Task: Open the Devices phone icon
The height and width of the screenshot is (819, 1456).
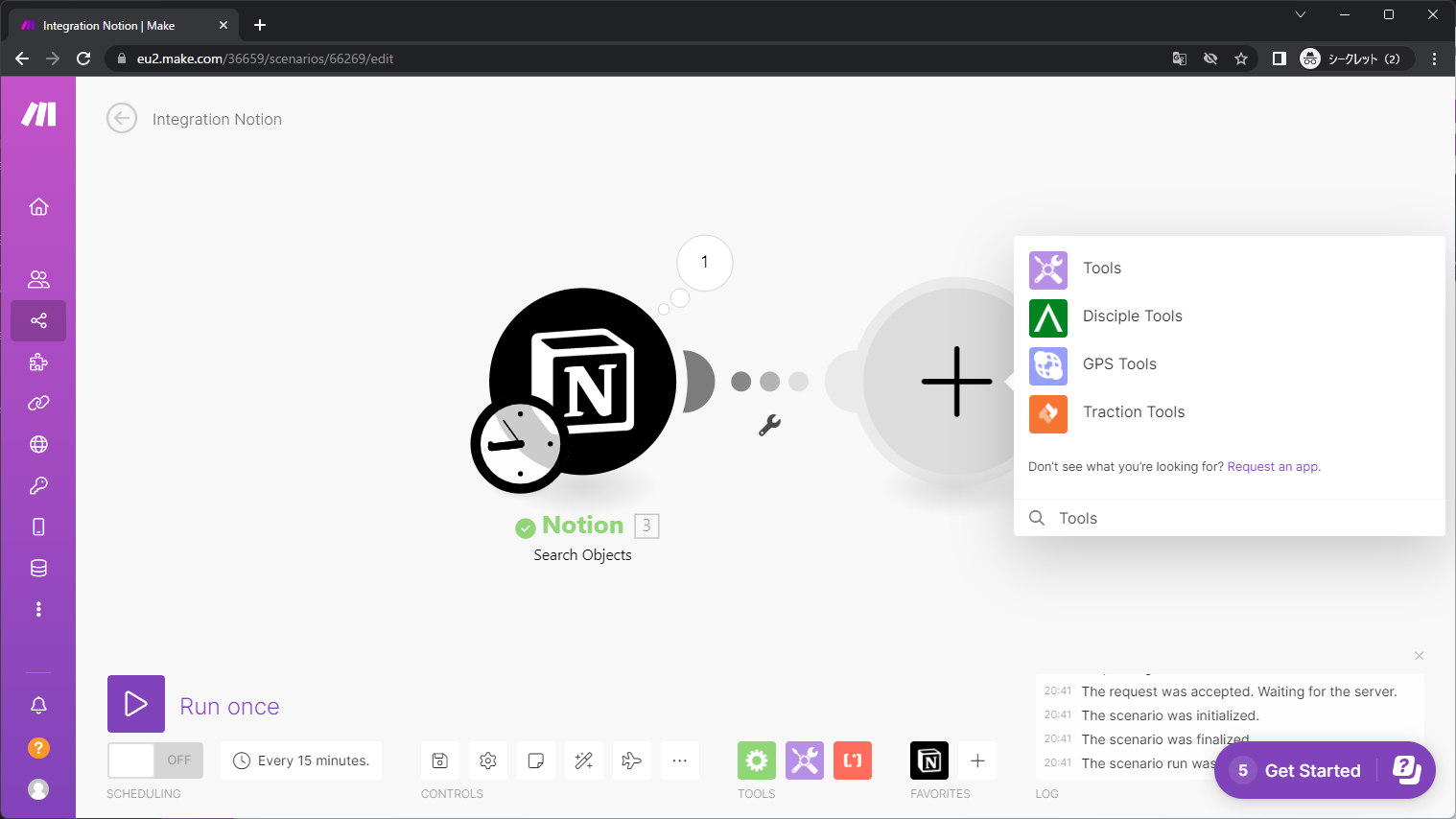Action: (x=38, y=526)
